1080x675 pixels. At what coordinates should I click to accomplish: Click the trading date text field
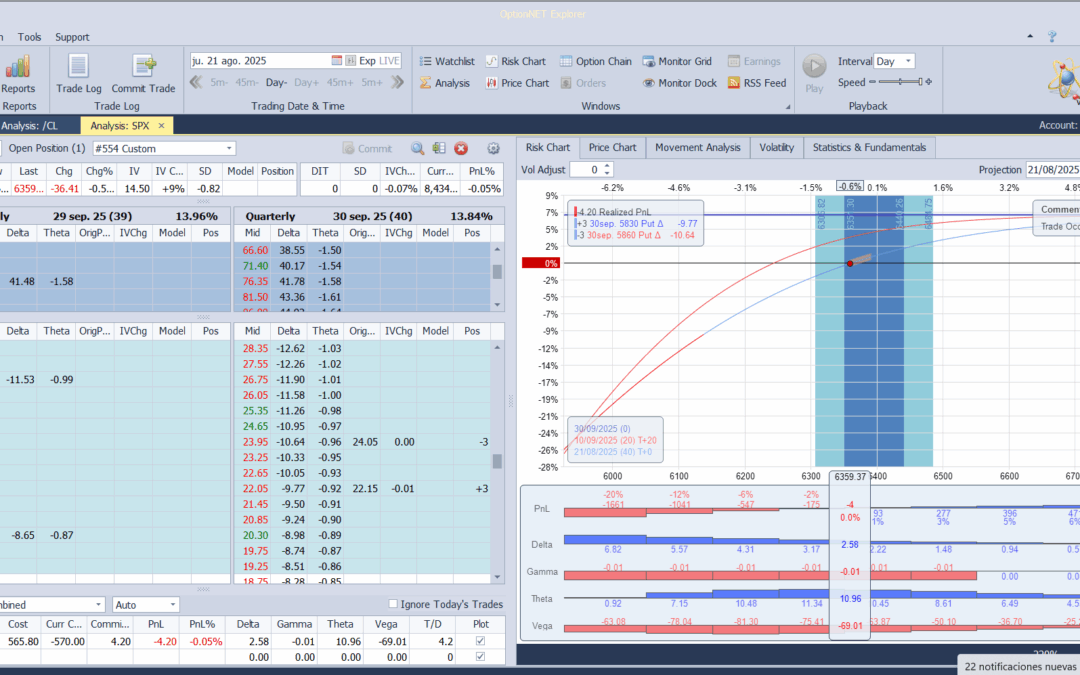click(260, 61)
